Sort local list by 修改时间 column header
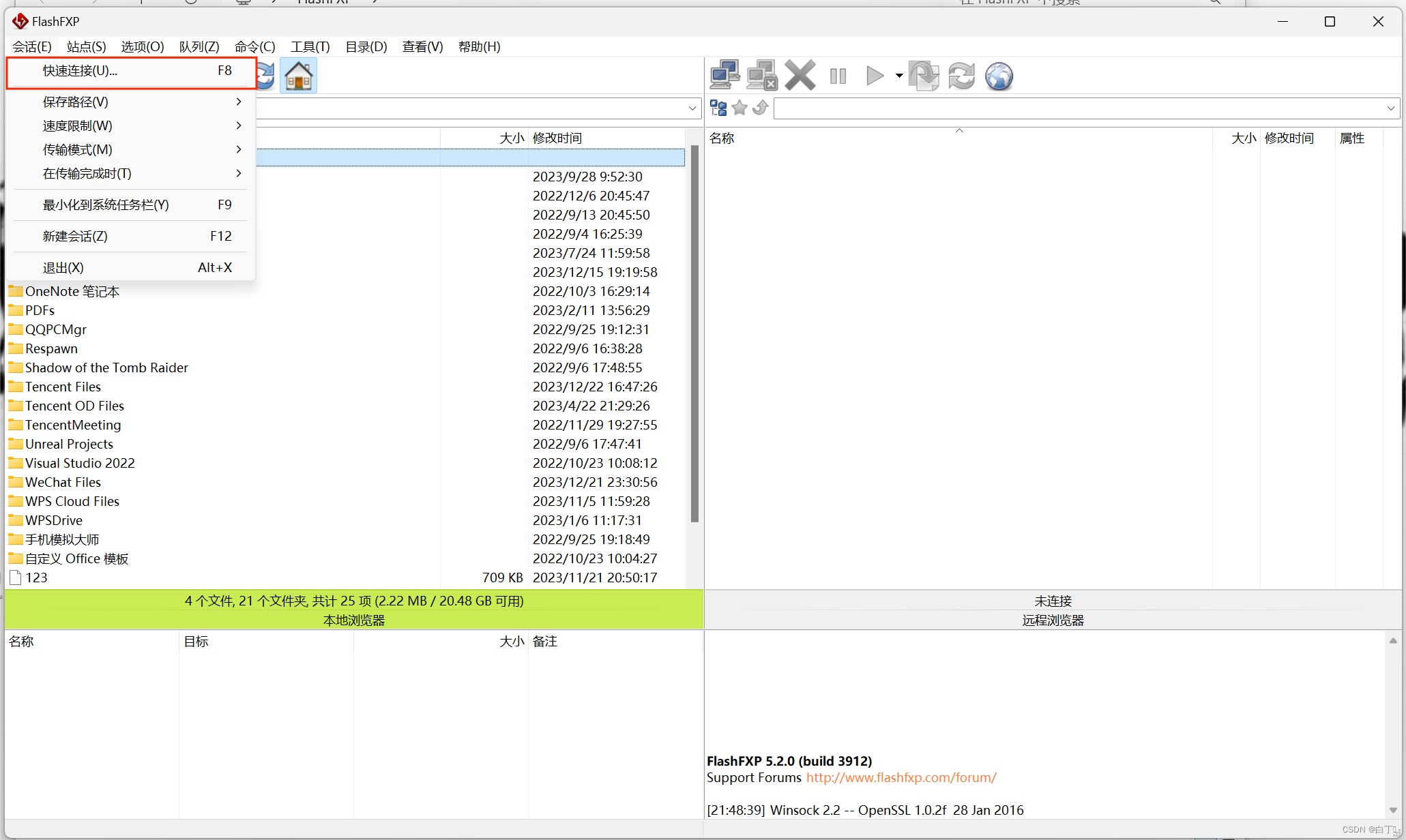 tap(606, 138)
